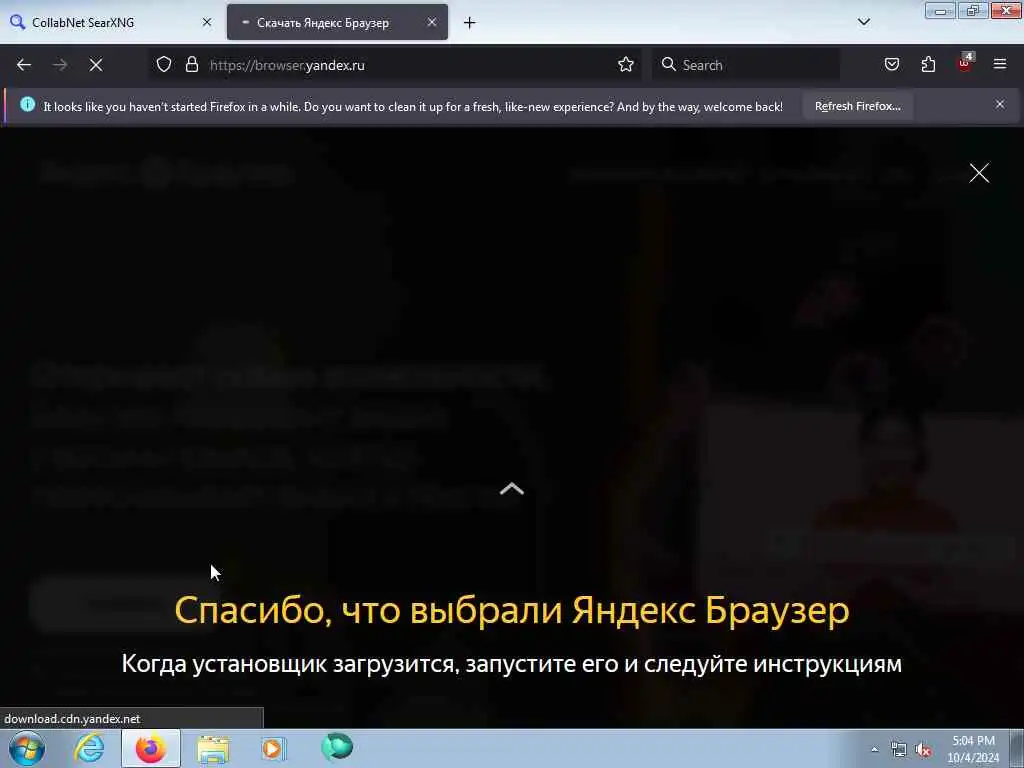
Task: Open the muted volume tray icon
Action: [923, 750]
